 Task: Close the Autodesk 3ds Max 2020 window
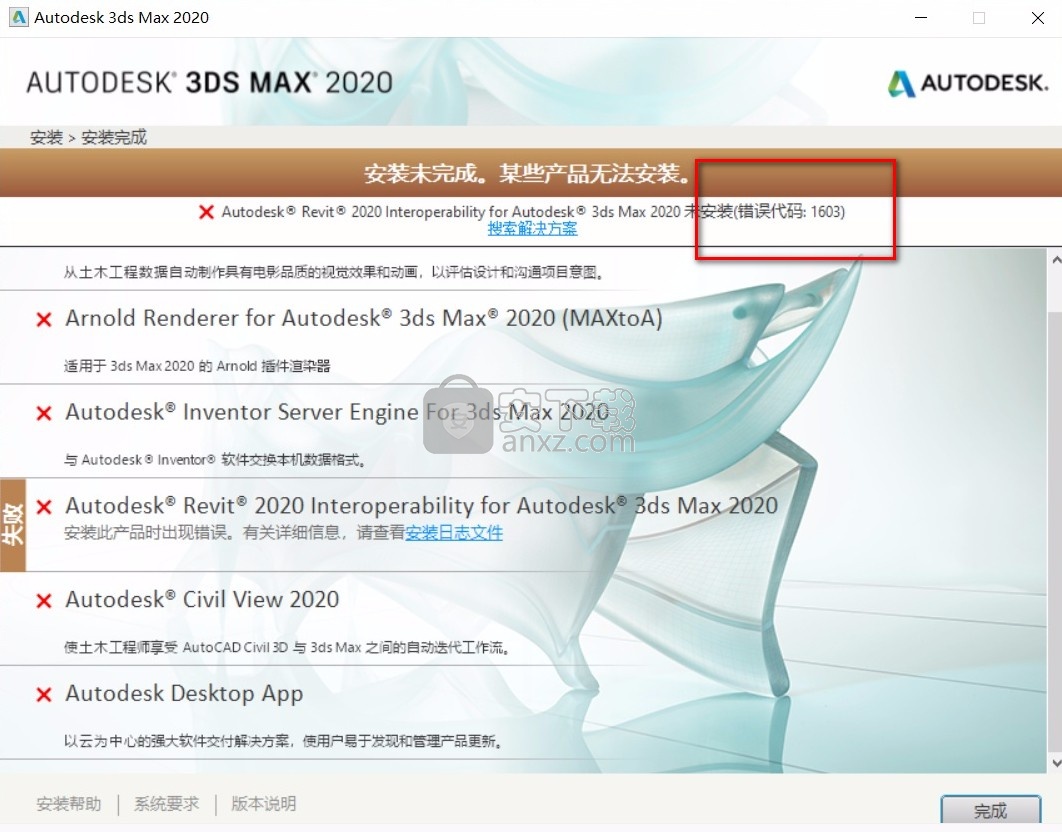coord(1037,18)
